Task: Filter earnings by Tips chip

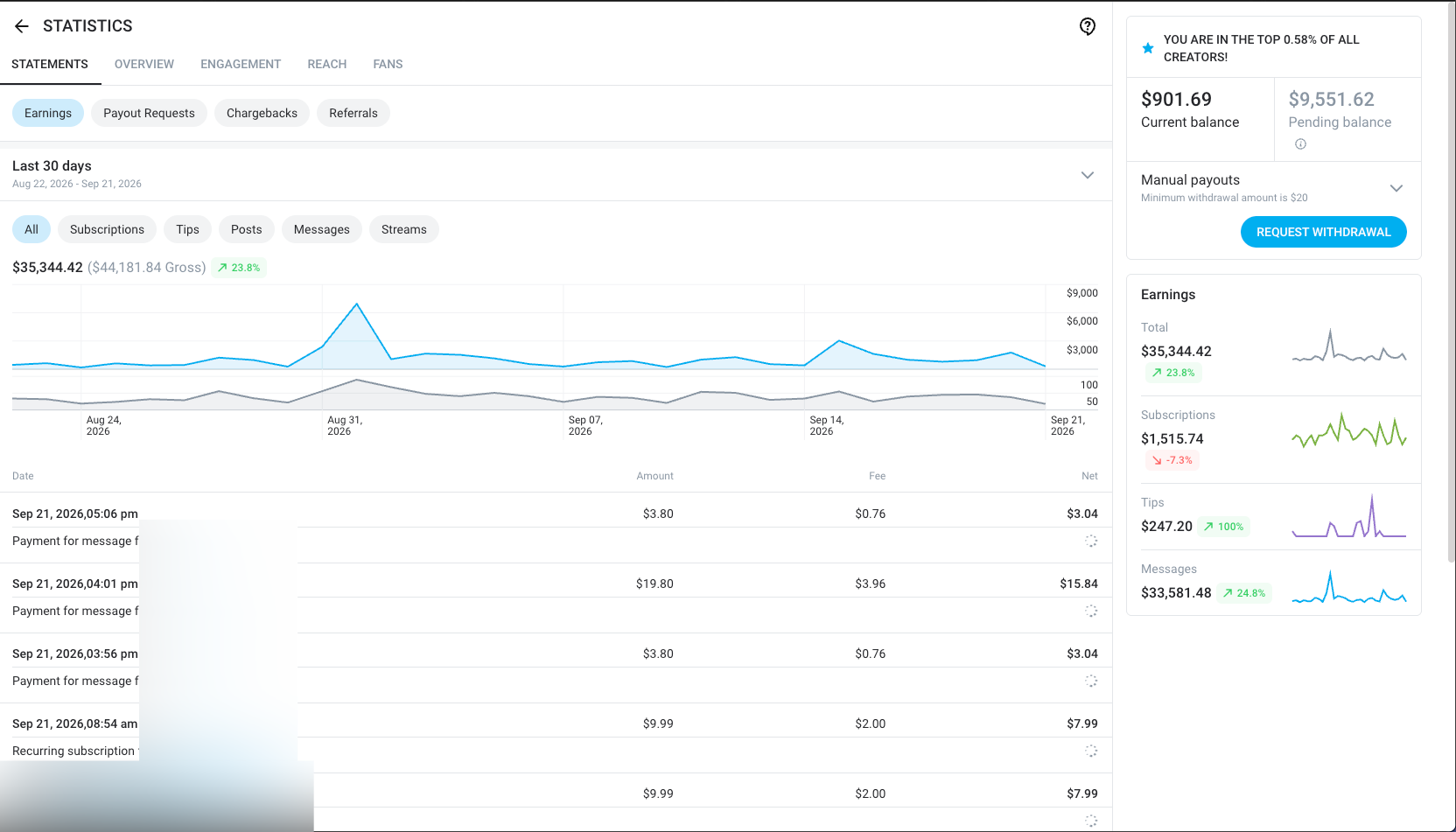Action: pyautogui.click(x=187, y=229)
